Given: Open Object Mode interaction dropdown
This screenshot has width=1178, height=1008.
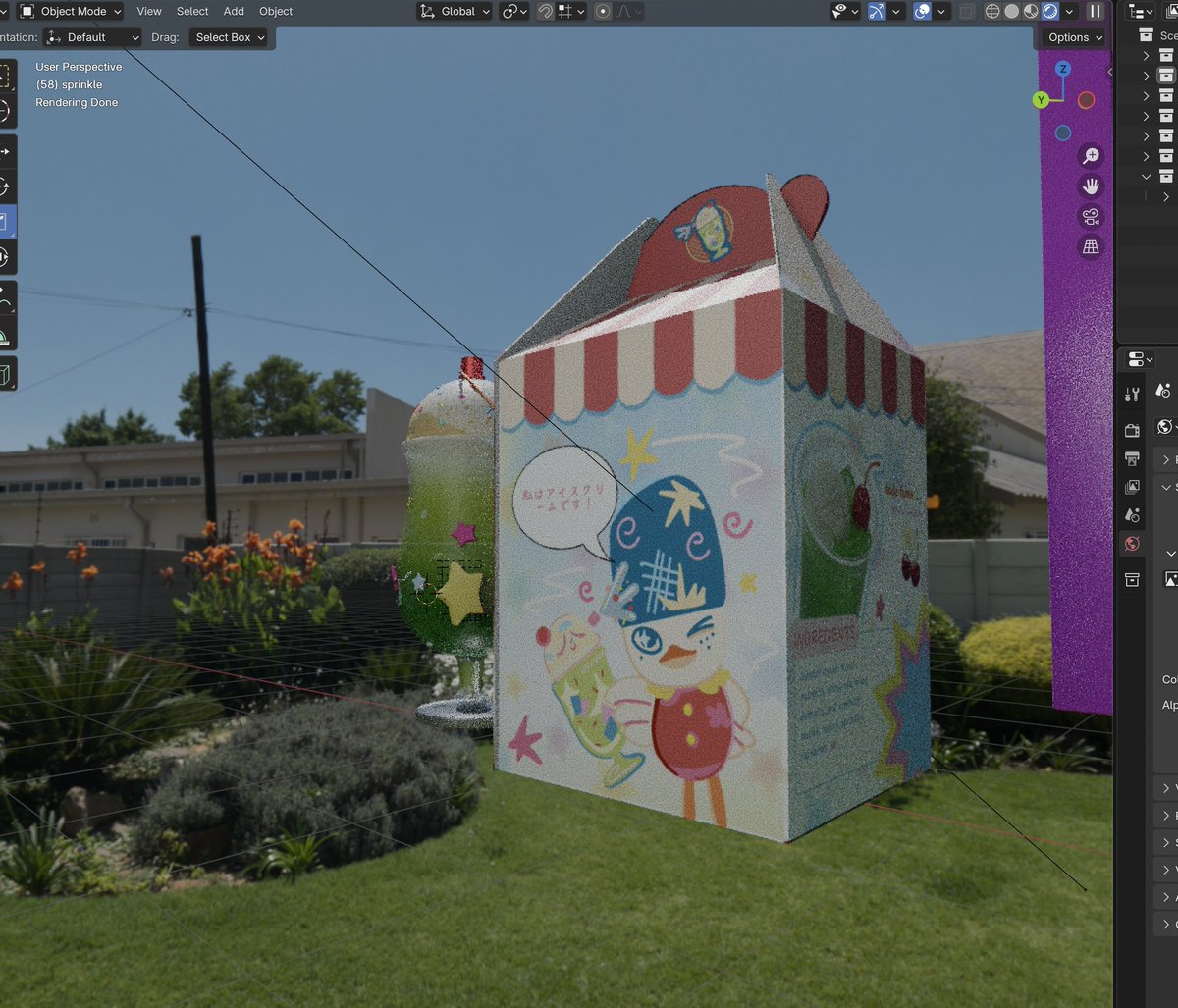Looking at the screenshot, I should point(71,12).
